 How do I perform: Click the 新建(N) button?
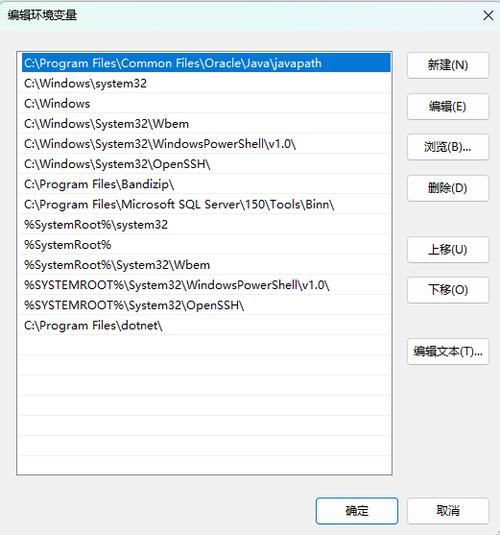pyautogui.click(x=448, y=65)
